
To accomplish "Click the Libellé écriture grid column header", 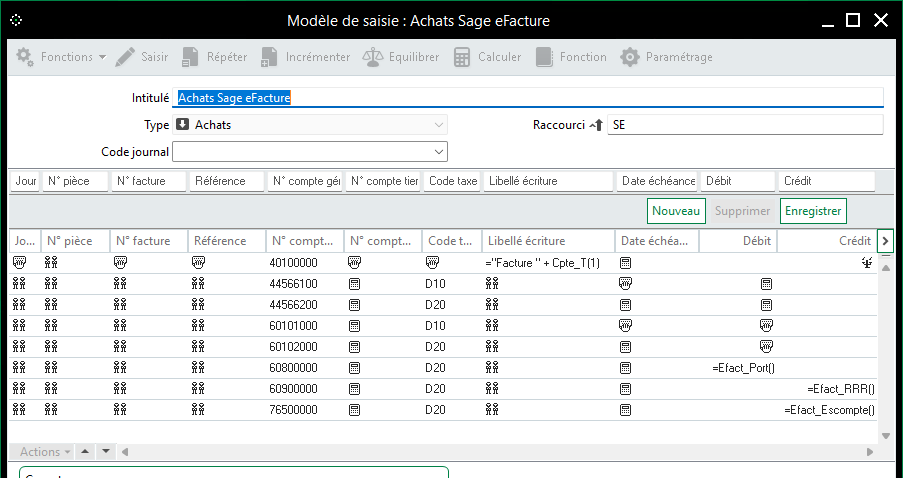I will 548,241.
